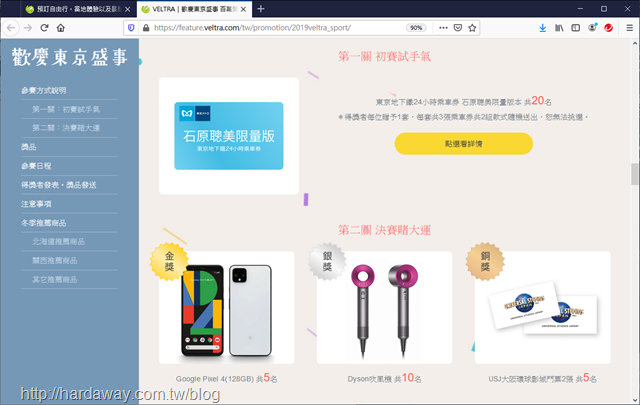Screen dimensions: 640x405
Task: Click caption USJ大阪環球影城門票2張 共5名
Action: tap(542, 378)
